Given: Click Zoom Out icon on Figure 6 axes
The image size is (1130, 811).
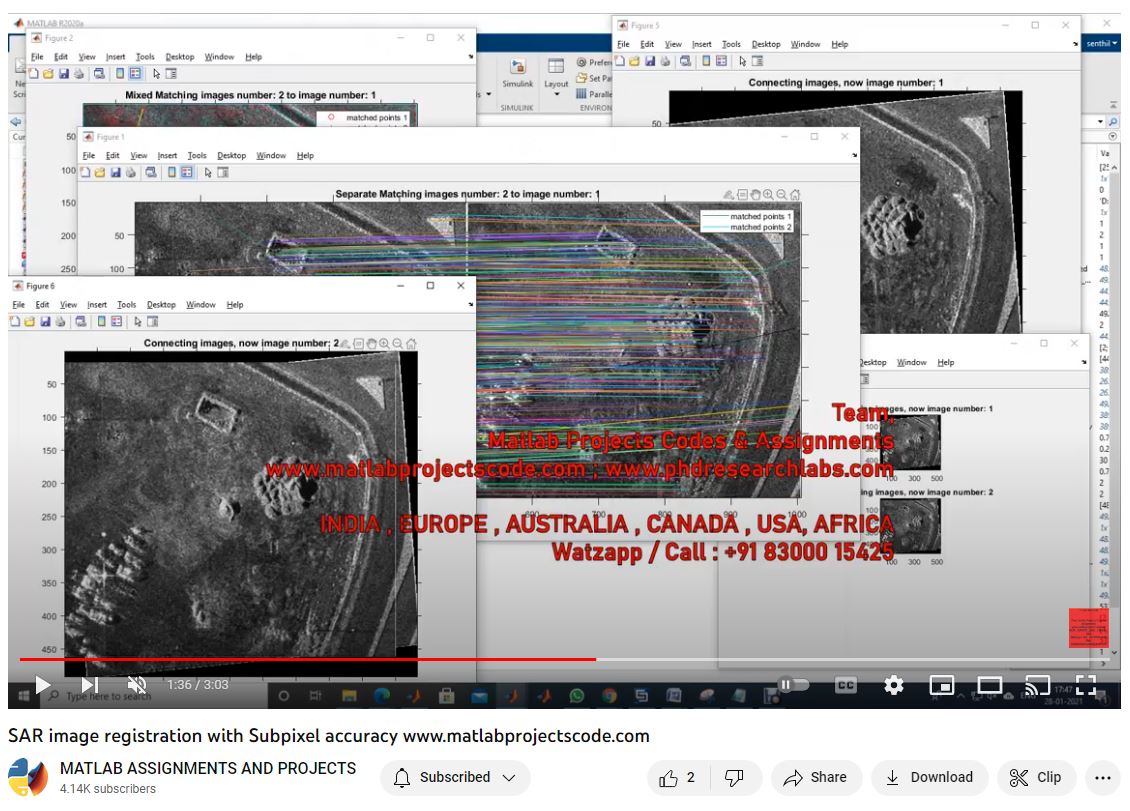Looking at the screenshot, I should coord(397,344).
